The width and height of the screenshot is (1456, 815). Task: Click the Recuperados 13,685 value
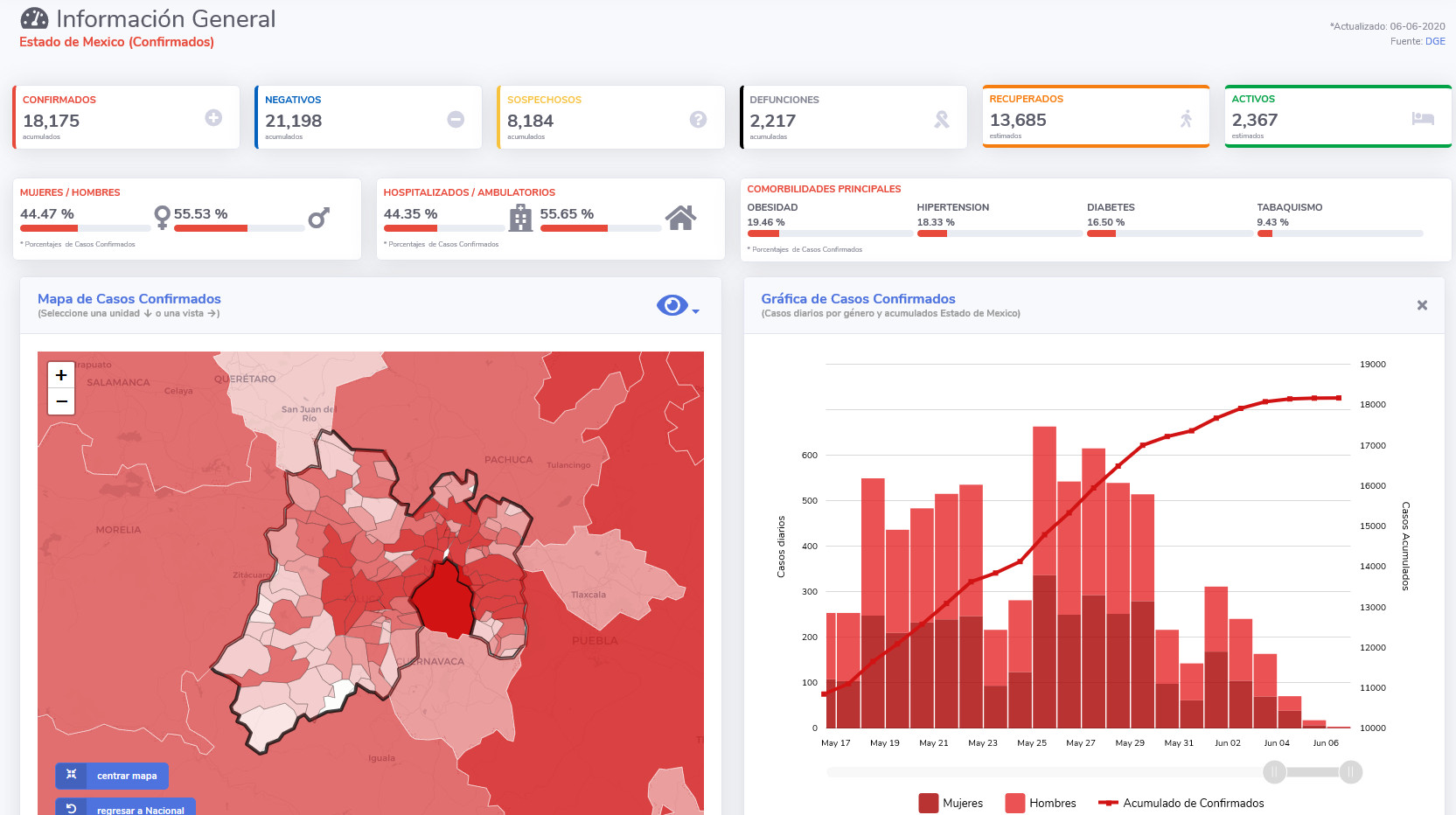[1018, 120]
